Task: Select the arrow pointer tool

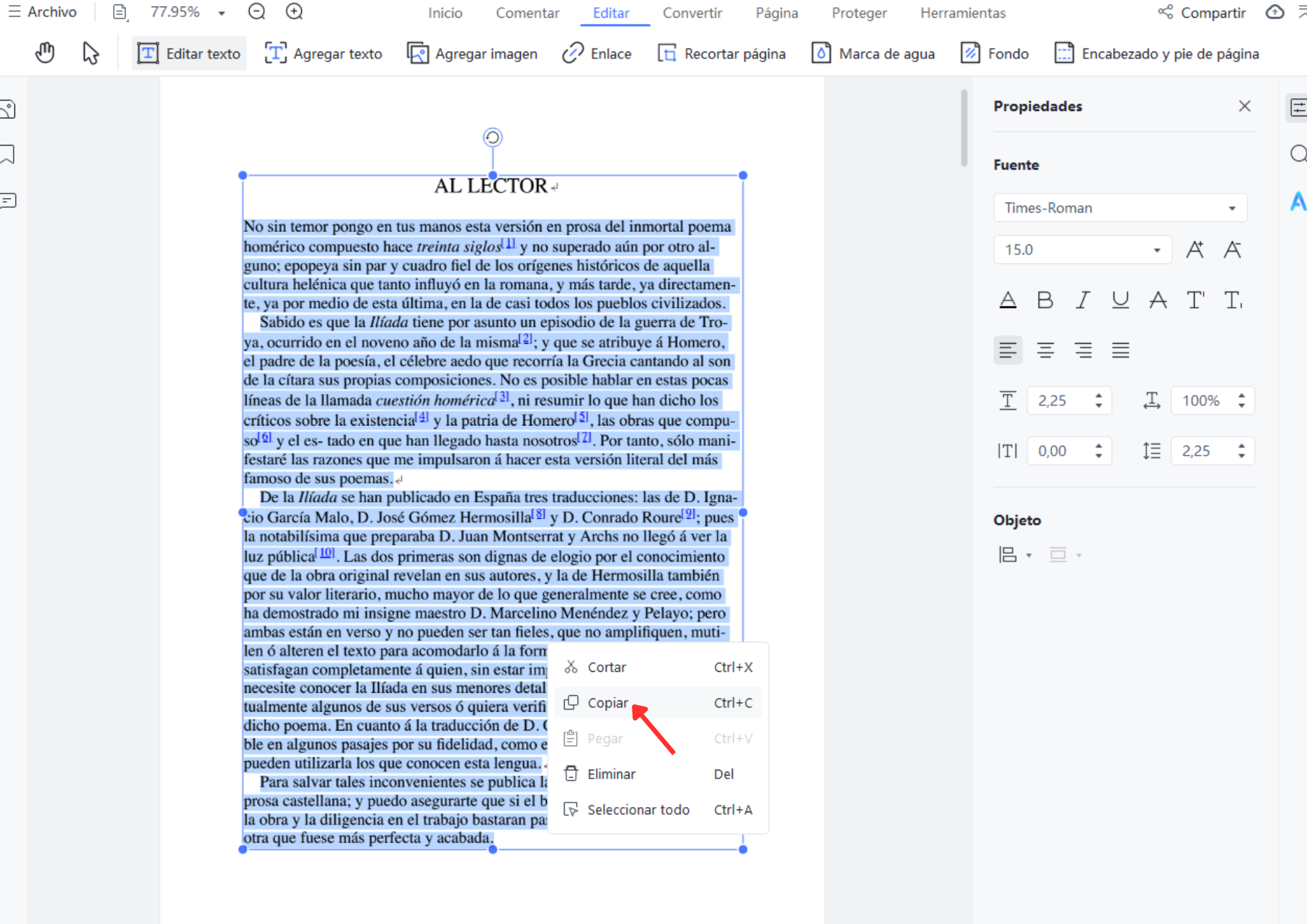Action: coord(90,53)
